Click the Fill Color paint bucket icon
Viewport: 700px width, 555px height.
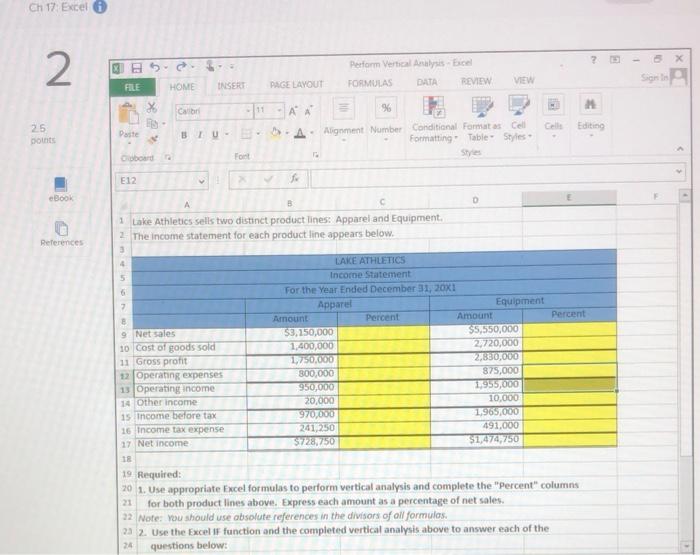[x=275, y=133]
